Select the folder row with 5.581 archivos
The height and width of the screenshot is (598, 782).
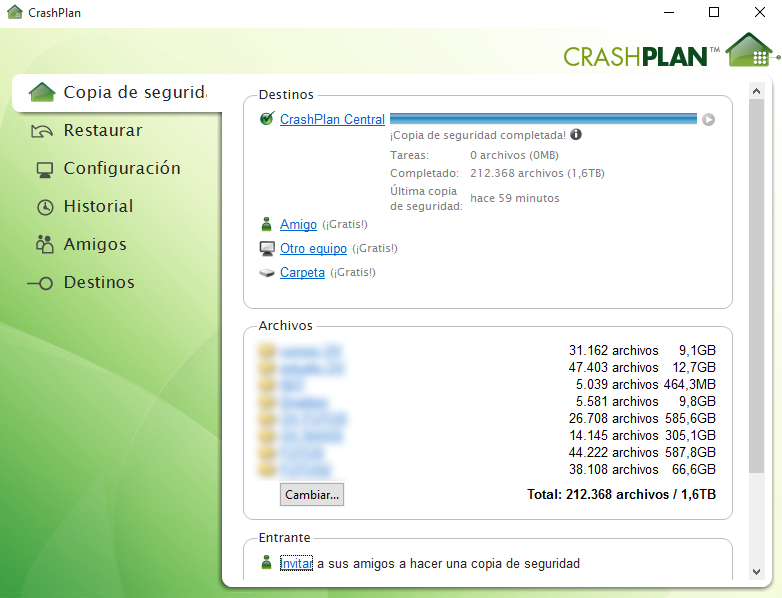point(487,401)
